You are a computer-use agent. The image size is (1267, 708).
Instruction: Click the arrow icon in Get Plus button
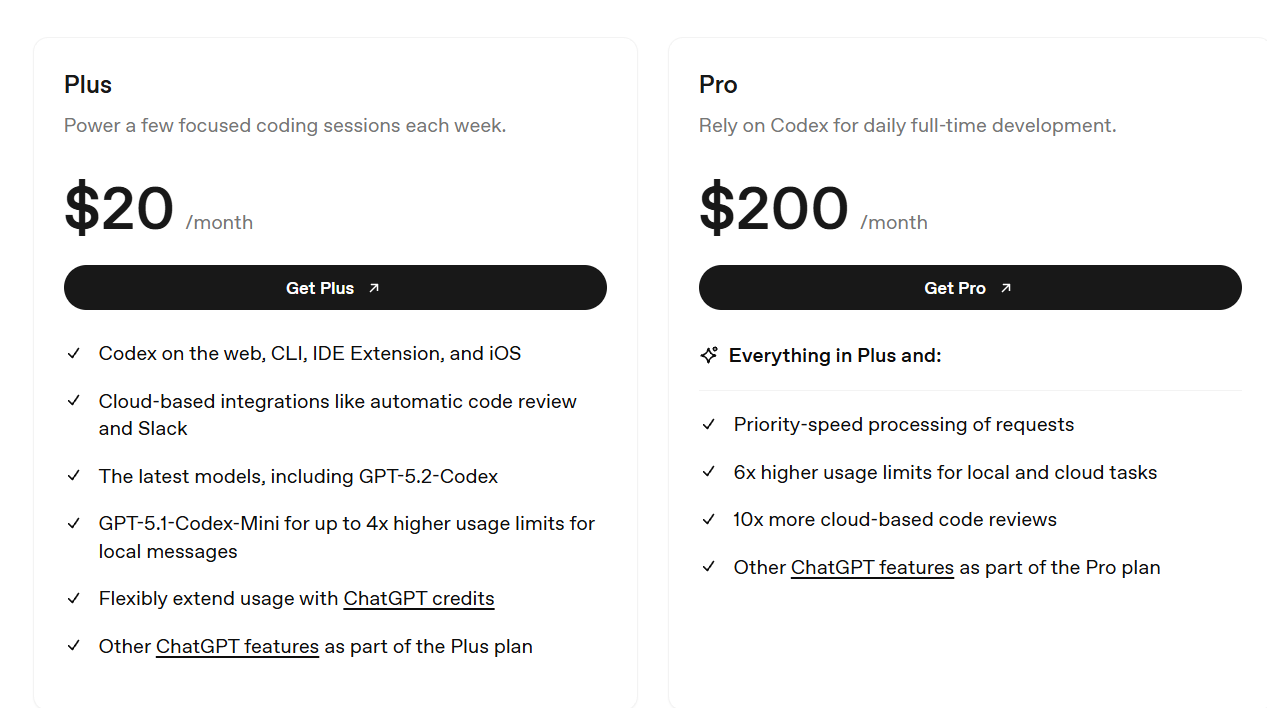point(374,288)
